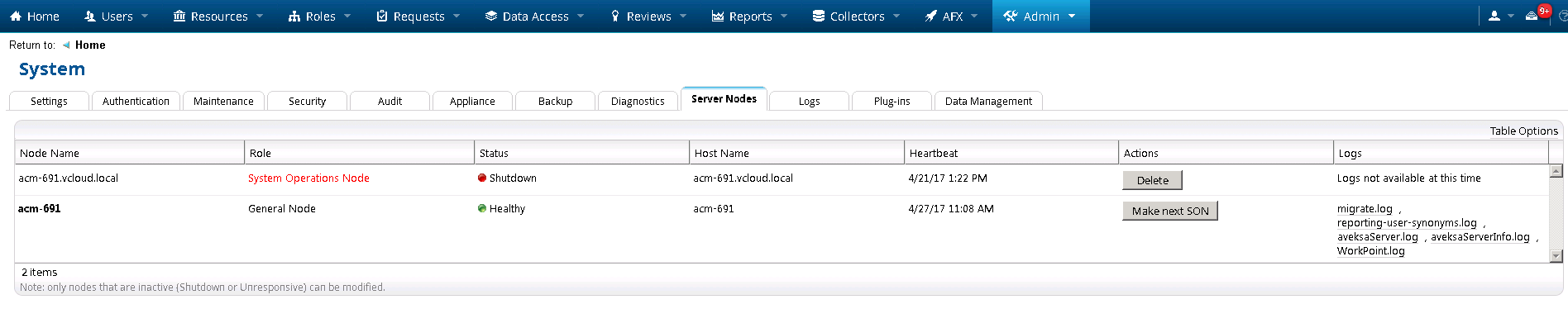
Task: Click the table scrollbar down arrow
Action: click(x=1556, y=256)
